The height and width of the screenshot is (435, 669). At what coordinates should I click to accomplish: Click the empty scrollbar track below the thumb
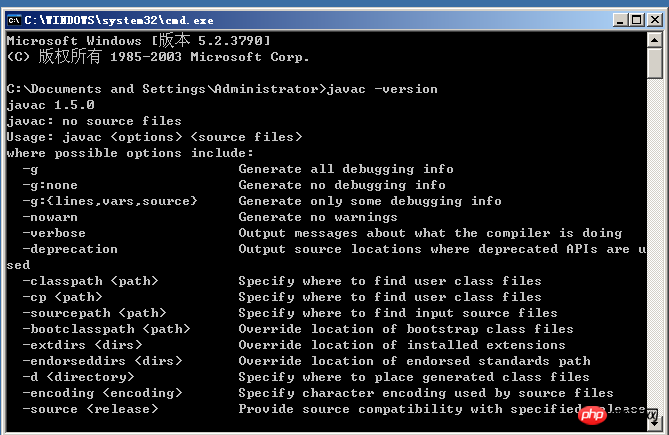655,250
